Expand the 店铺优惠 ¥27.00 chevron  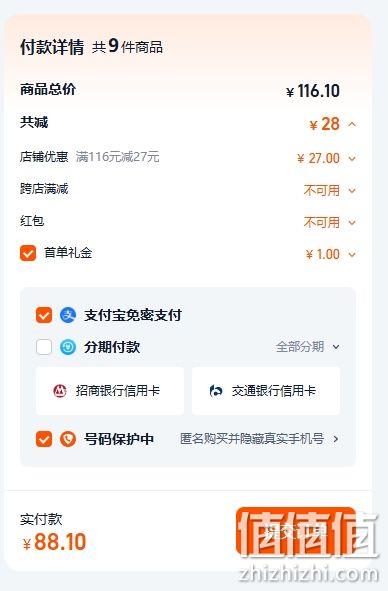point(352,159)
